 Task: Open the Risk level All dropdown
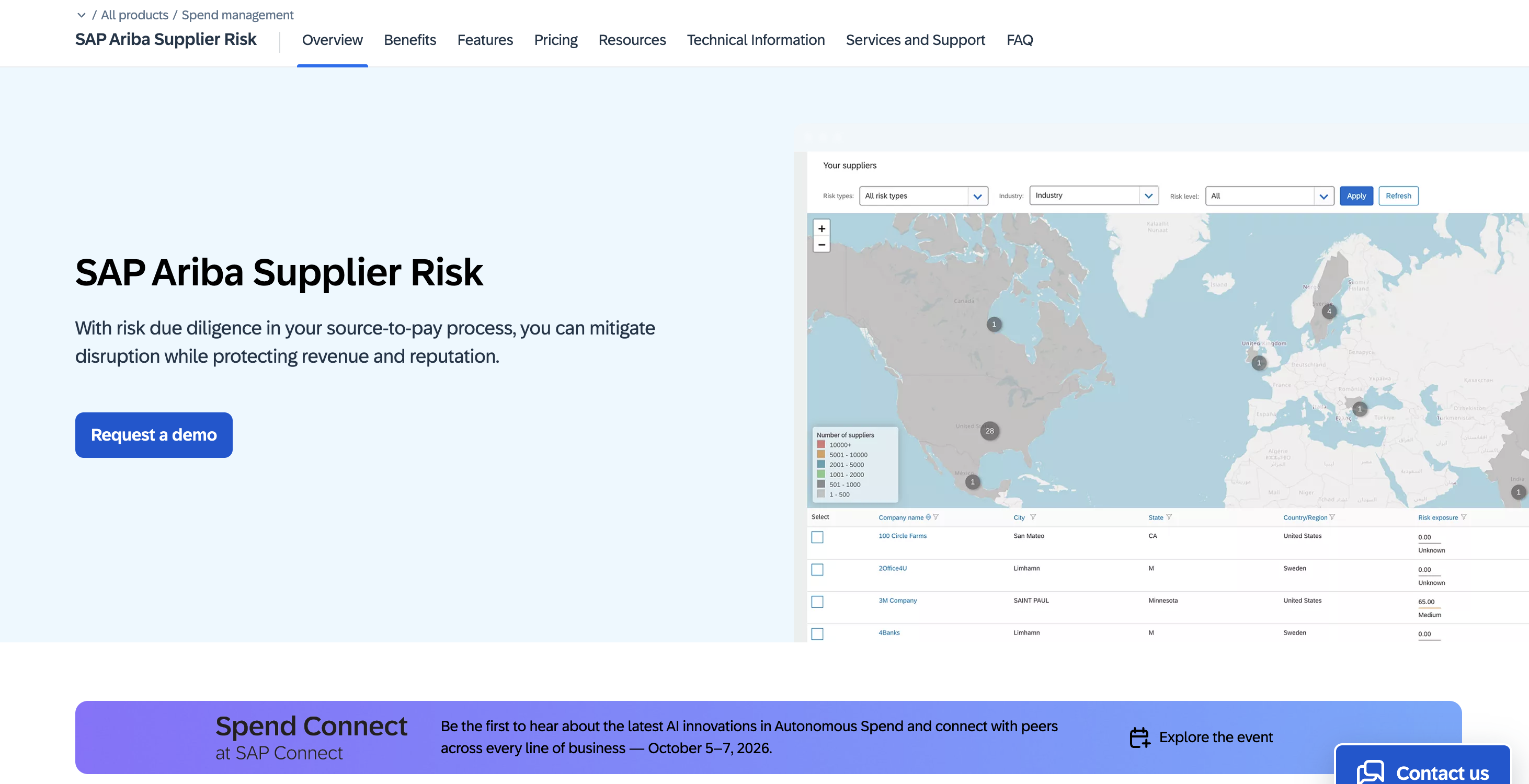point(1270,196)
